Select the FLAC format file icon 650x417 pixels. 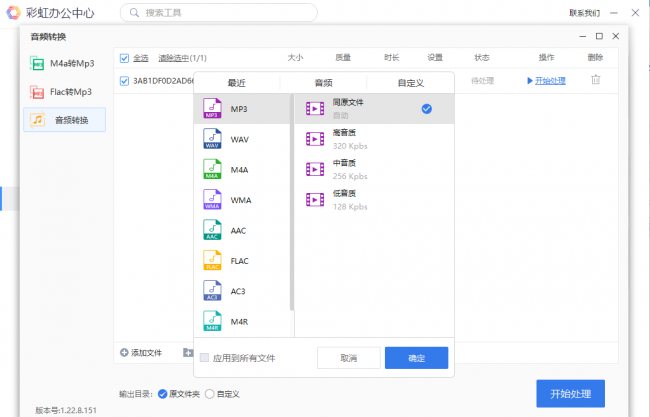coord(212,260)
